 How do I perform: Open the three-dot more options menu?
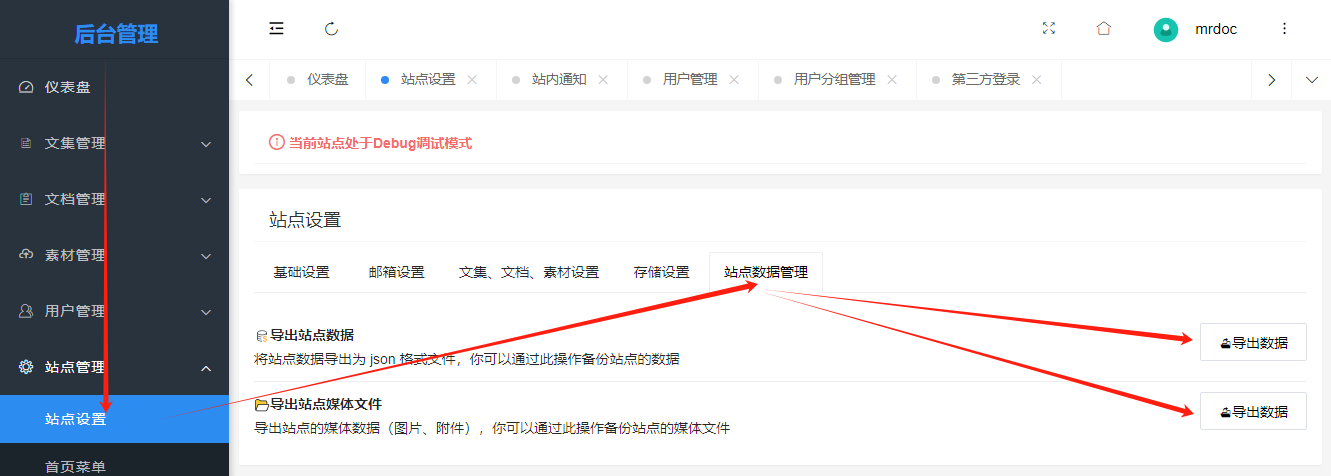point(1285,29)
